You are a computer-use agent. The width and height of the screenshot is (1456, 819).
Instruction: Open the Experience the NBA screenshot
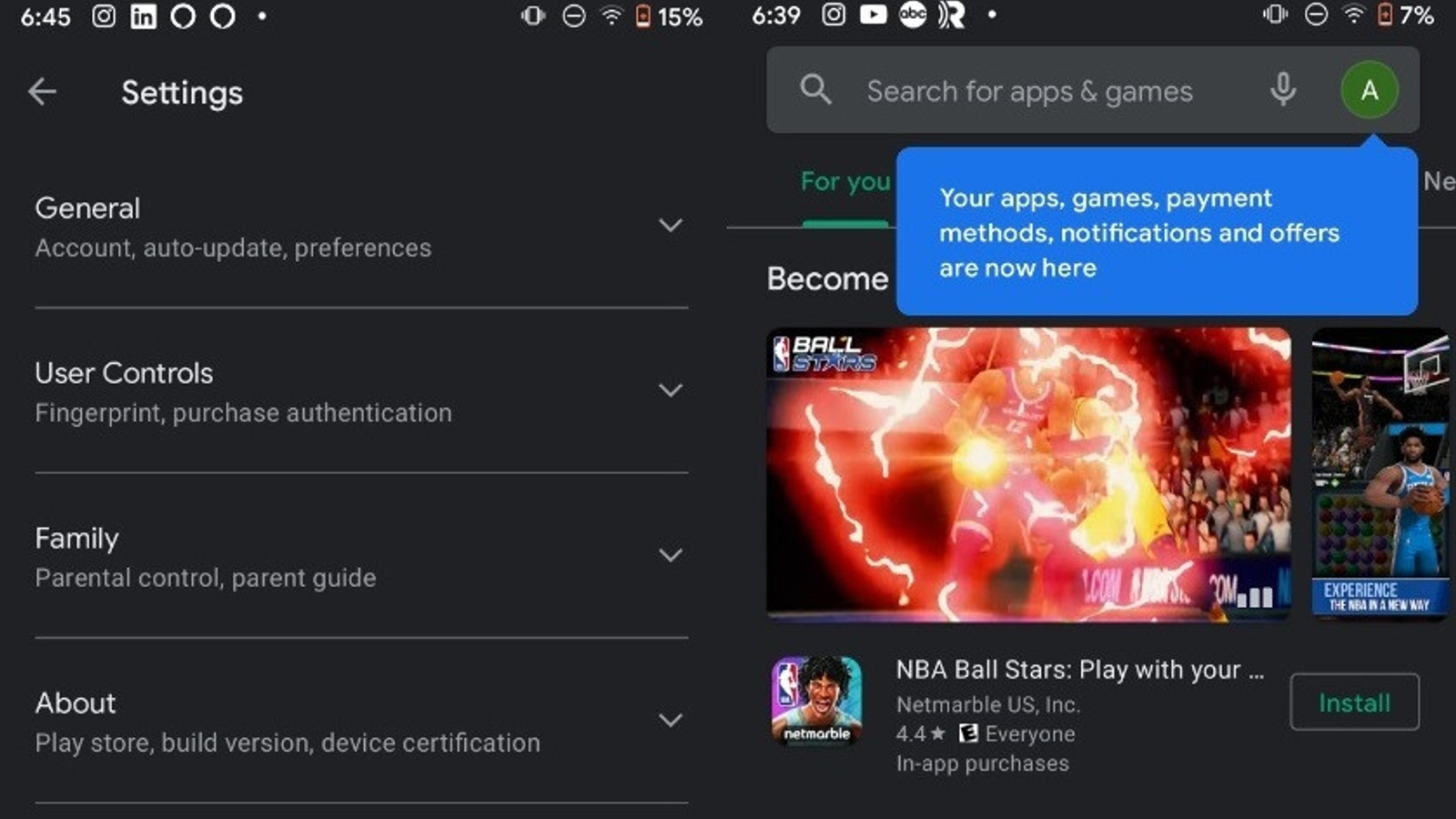[x=1380, y=474]
